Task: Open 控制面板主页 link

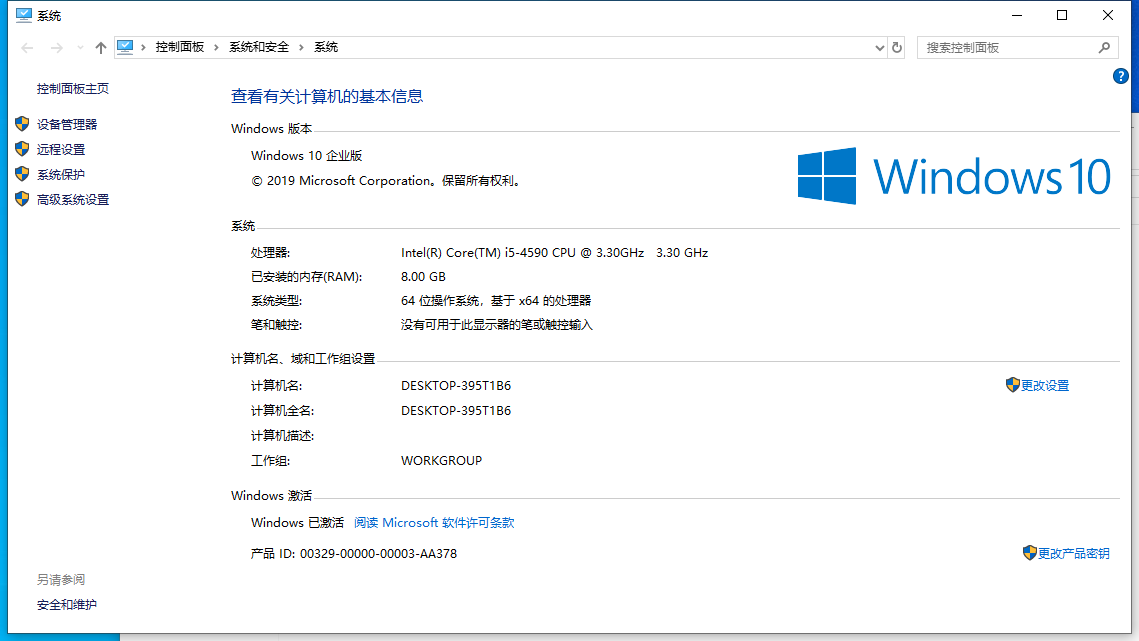Action: coord(73,89)
